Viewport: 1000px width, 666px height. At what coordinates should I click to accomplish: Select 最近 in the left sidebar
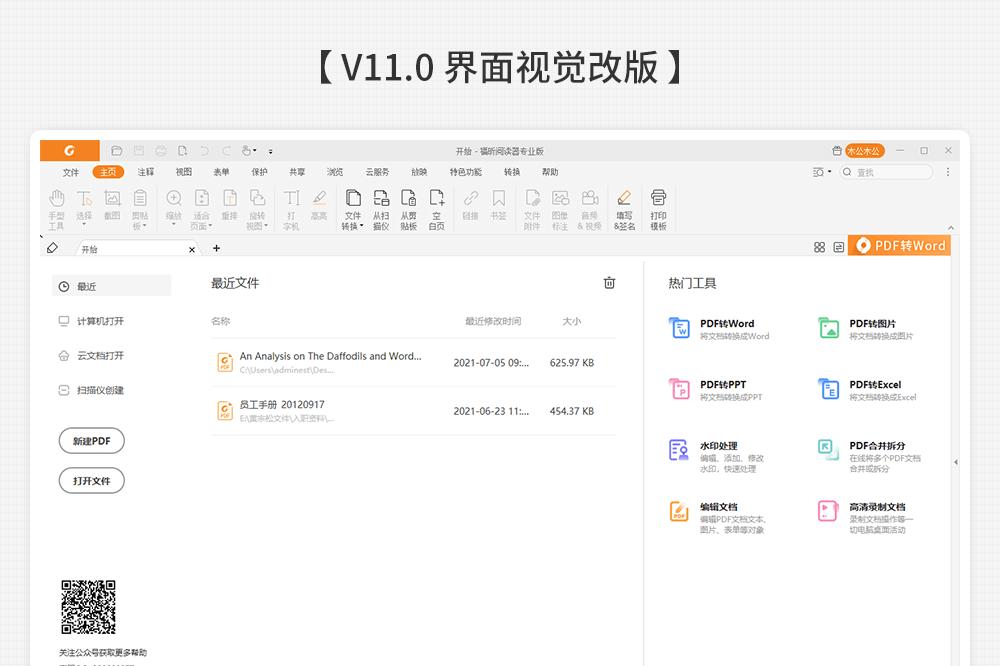[x=112, y=286]
